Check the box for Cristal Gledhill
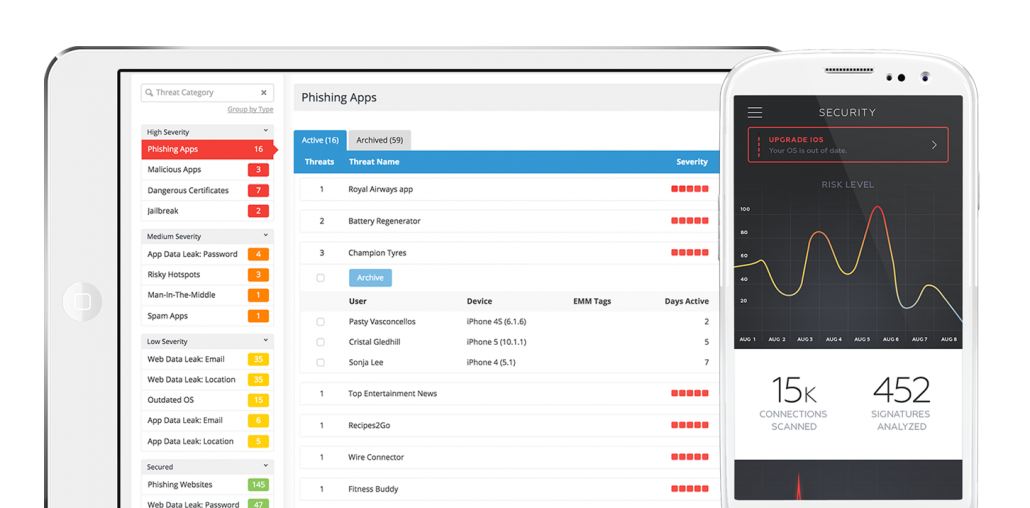The width and height of the screenshot is (1030, 508). 321,342
